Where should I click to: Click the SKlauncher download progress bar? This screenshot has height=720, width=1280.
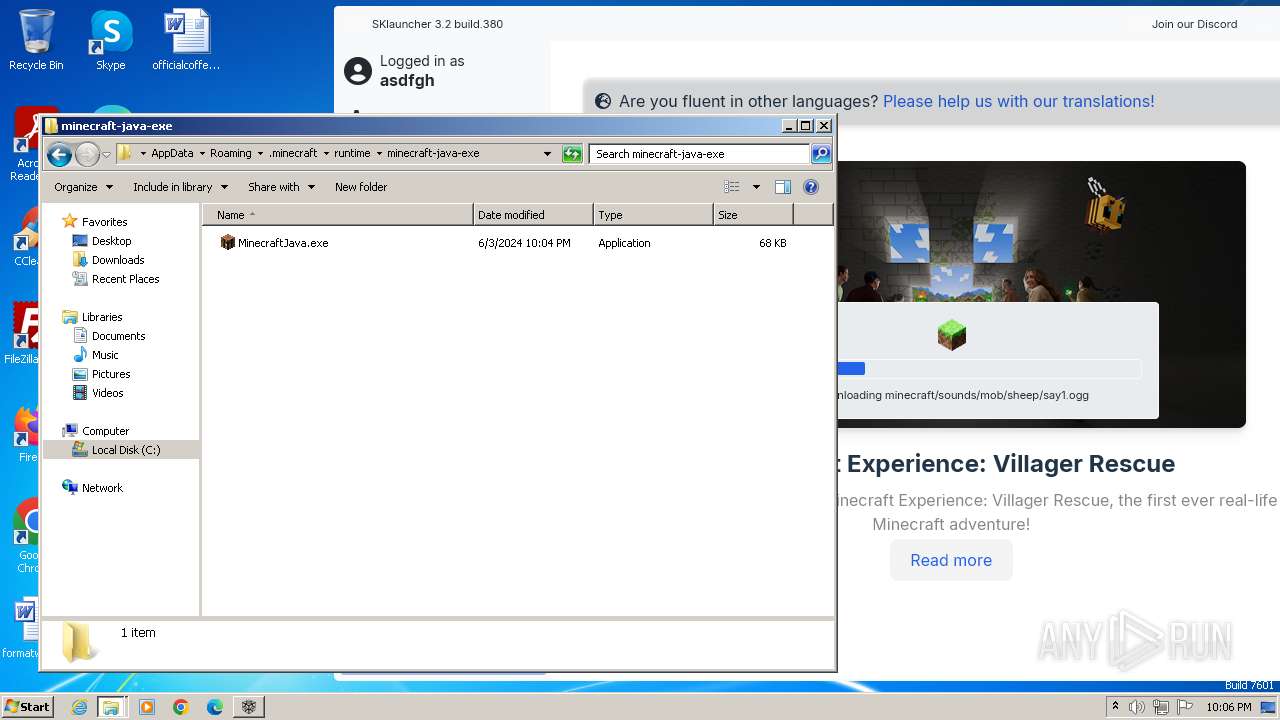pyautogui.click(x=989, y=369)
